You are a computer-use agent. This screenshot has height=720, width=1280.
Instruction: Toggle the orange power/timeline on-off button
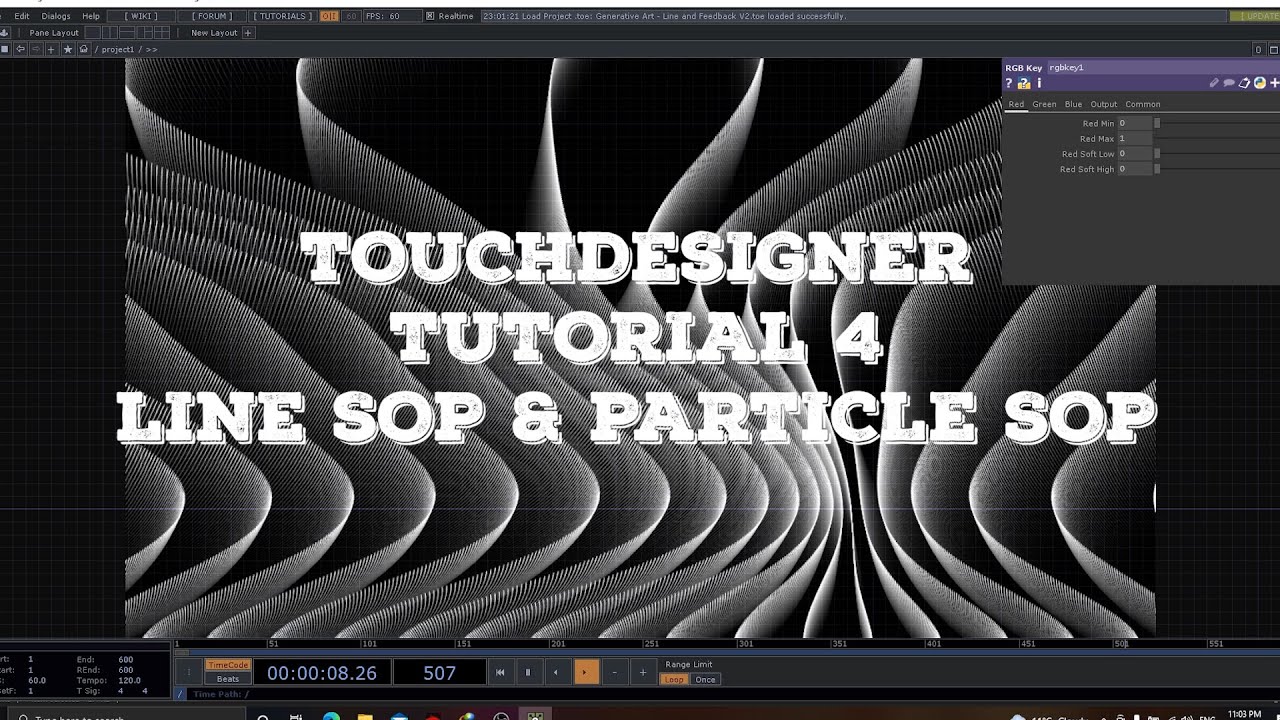(329, 16)
